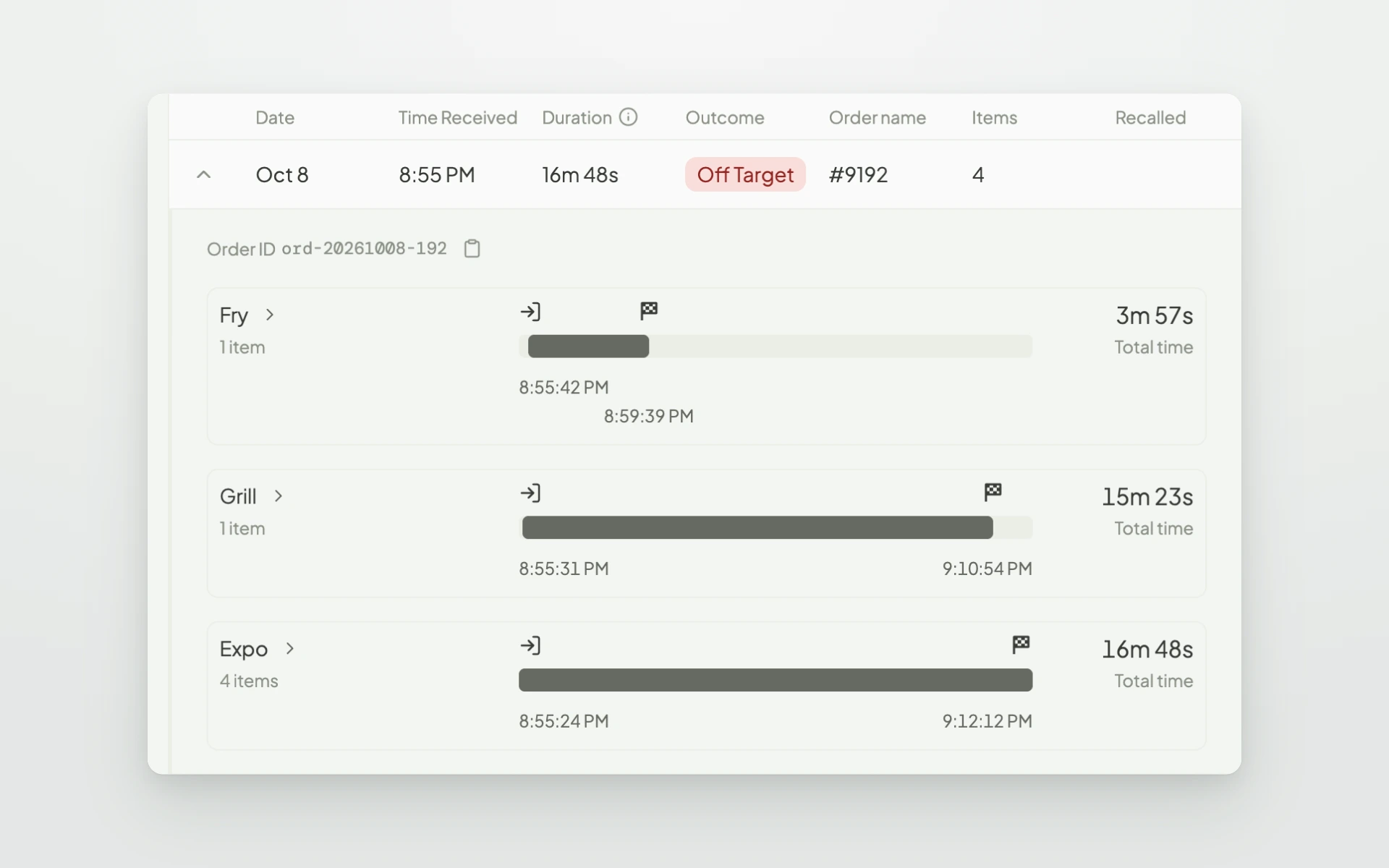Click the Grill progress bar

[x=776, y=527]
